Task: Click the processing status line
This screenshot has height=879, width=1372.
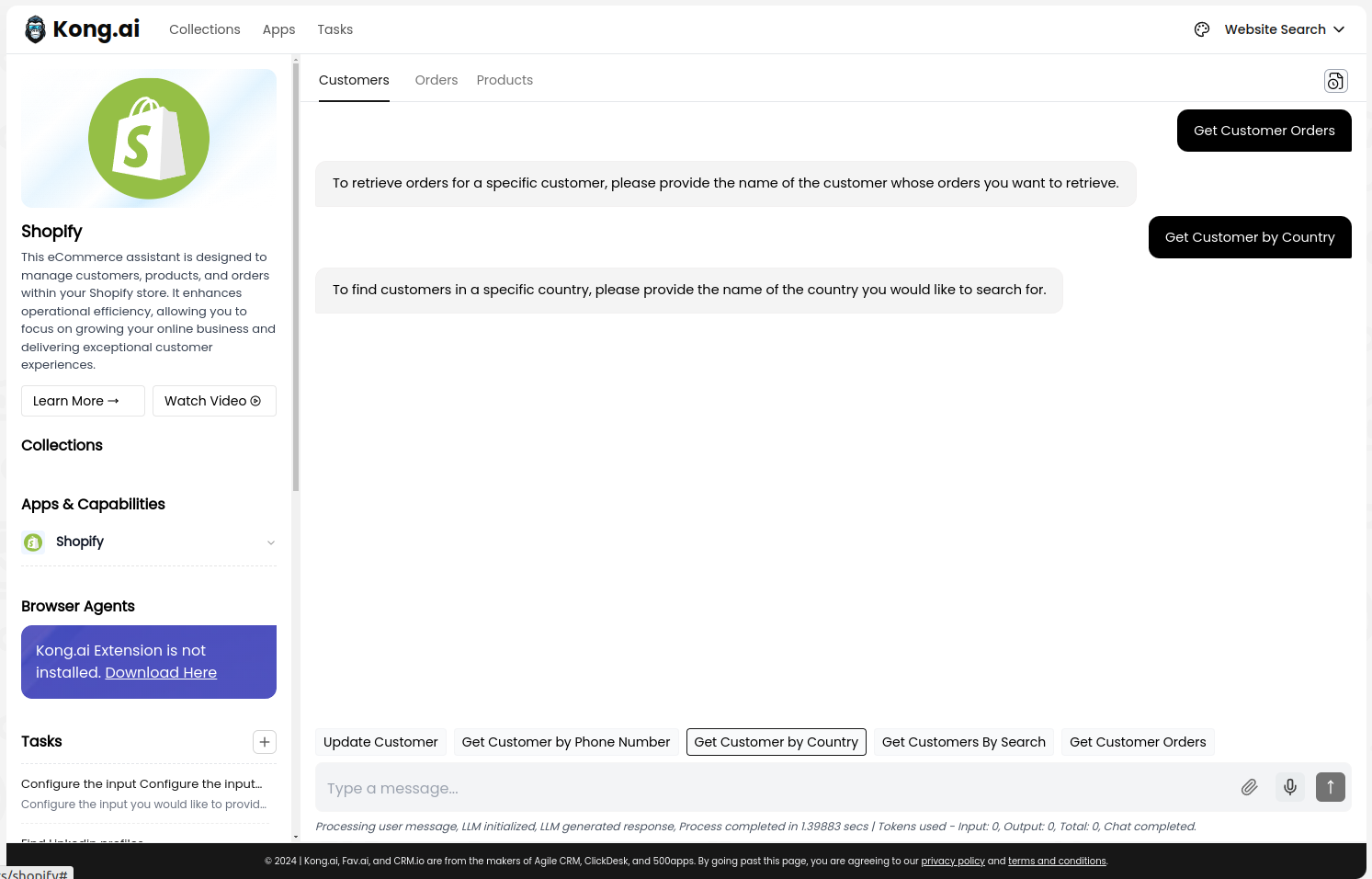Action: pyautogui.click(x=755, y=827)
